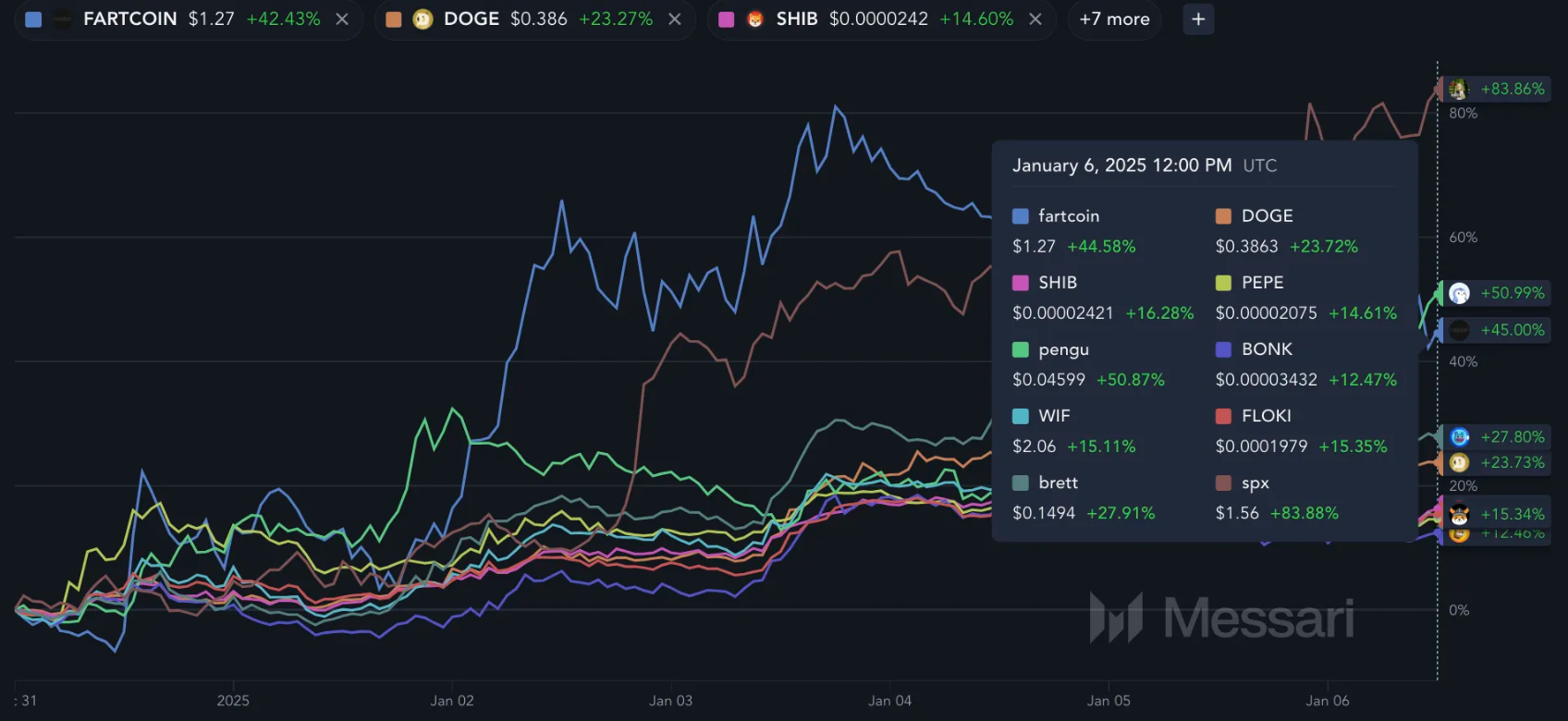Click the 60% y-axis label
The height and width of the screenshot is (721, 1568).
click(x=1464, y=238)
